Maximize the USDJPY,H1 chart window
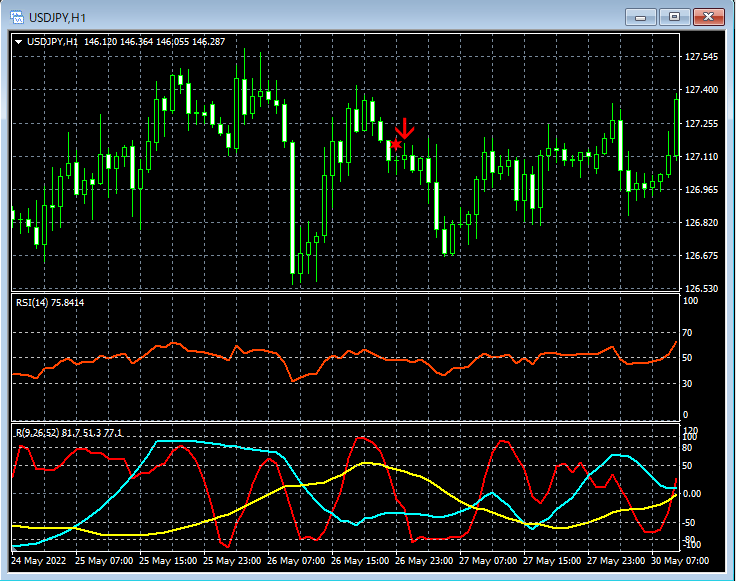 point(674,17)
